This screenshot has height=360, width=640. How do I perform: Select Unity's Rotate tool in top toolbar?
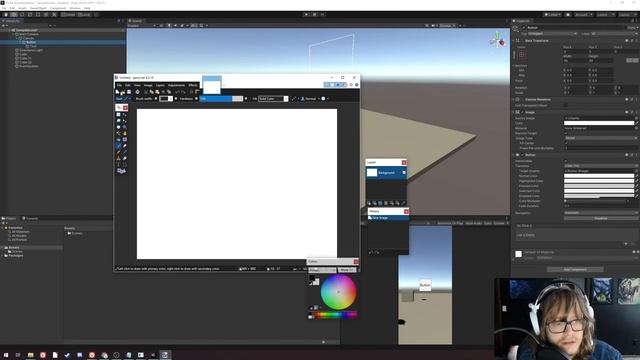[x=22, y=14]
